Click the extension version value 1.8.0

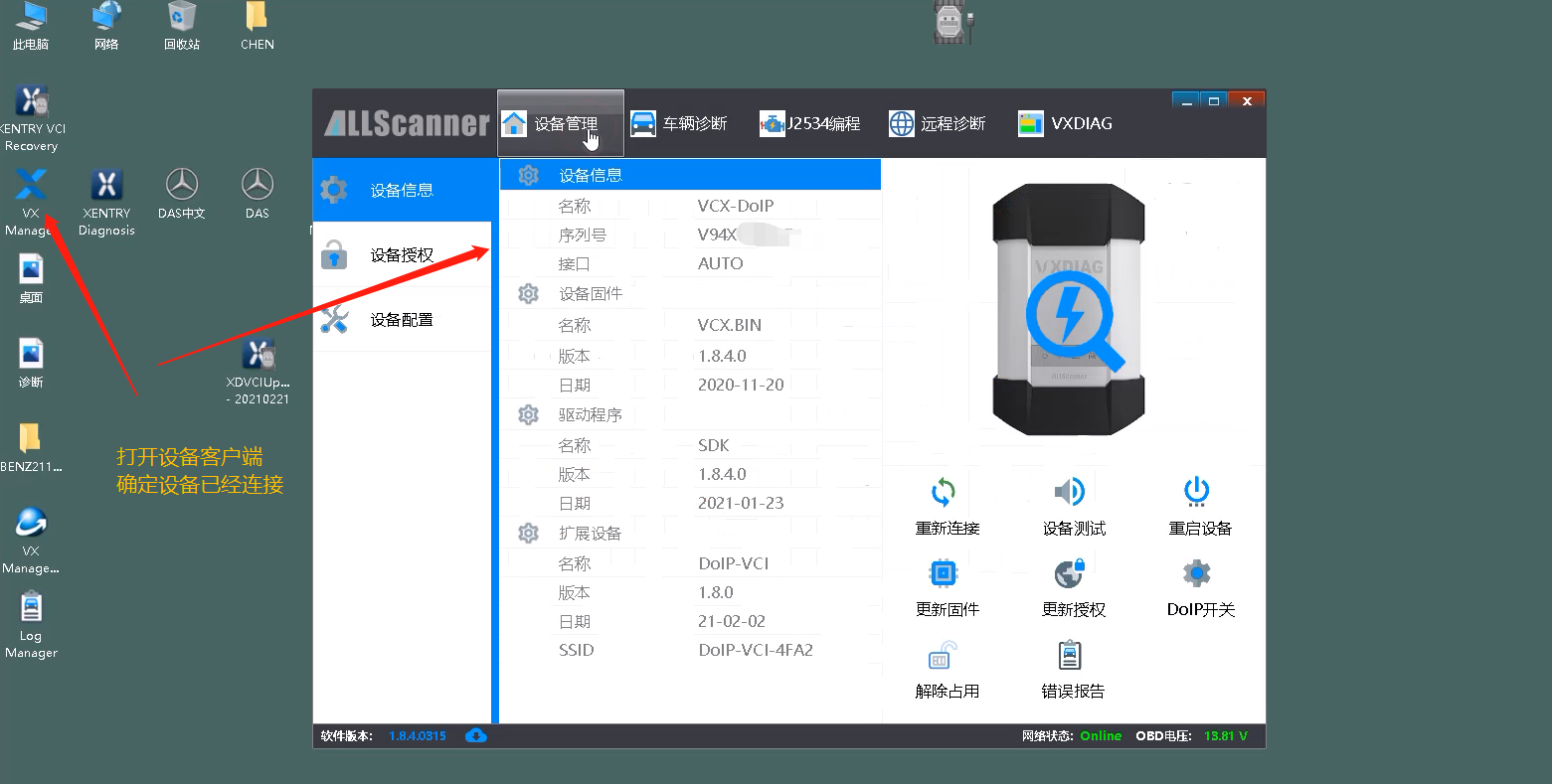coord(716,592)
